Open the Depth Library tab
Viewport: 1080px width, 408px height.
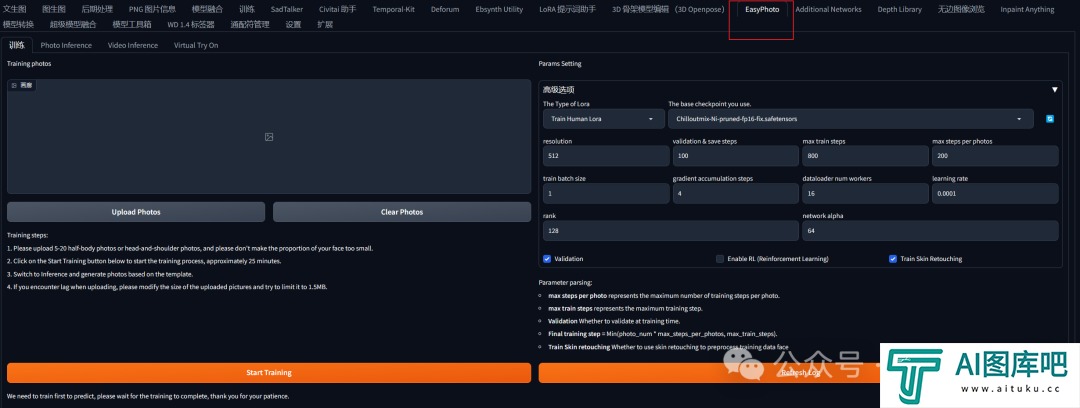(899, 10)
